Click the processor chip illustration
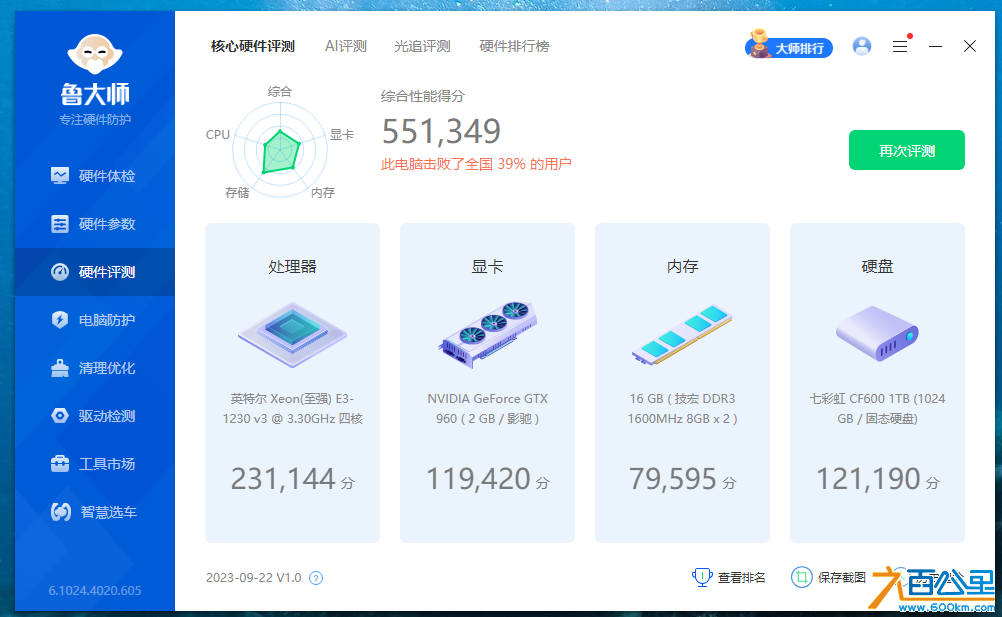 pyautogui.click(x=292, y=334)
